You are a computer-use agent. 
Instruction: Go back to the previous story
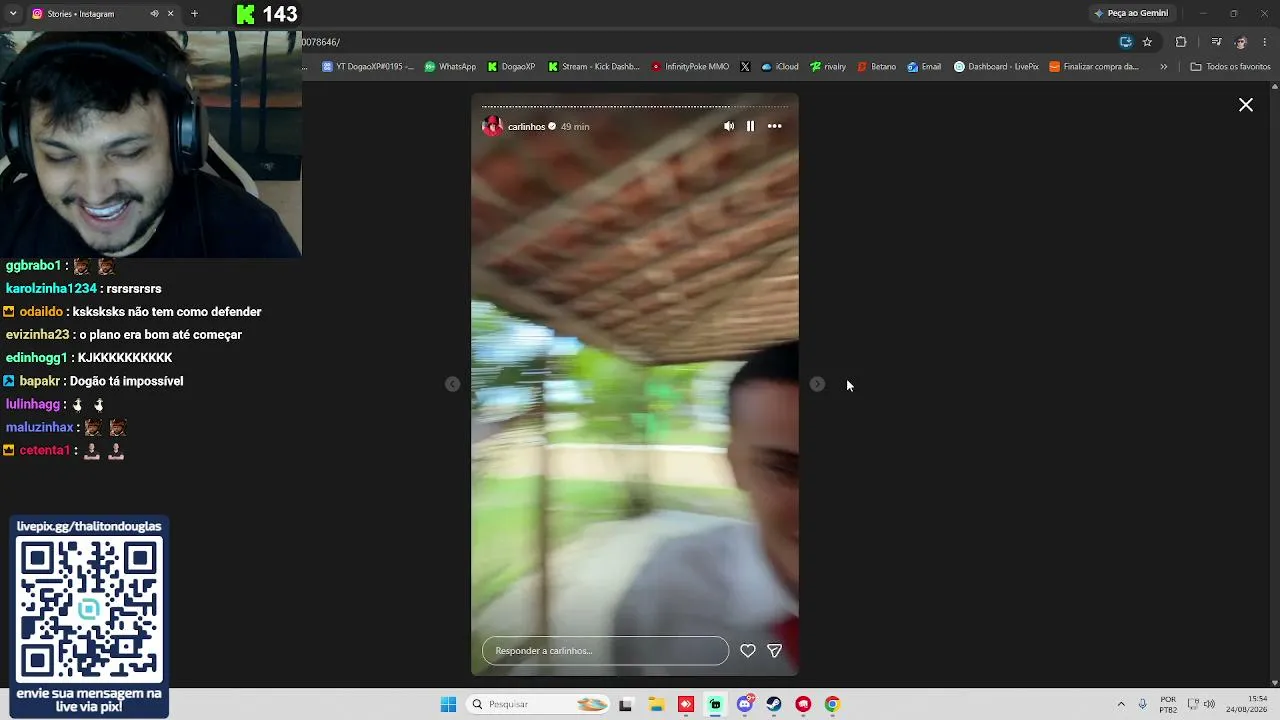click(x=453, y=384)
